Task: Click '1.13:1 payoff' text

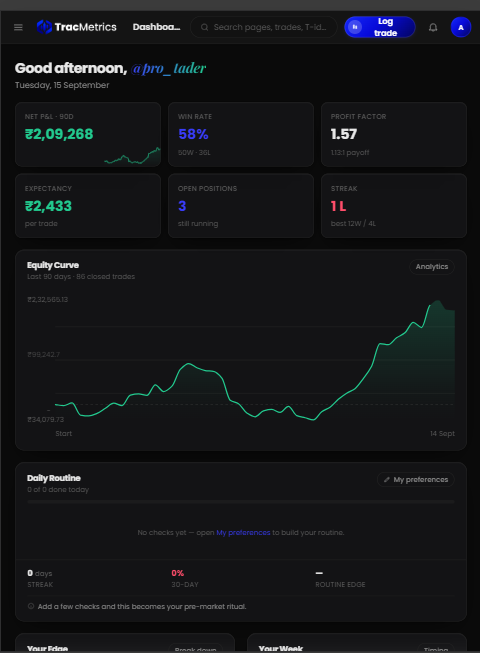Action: coord(350,152)
